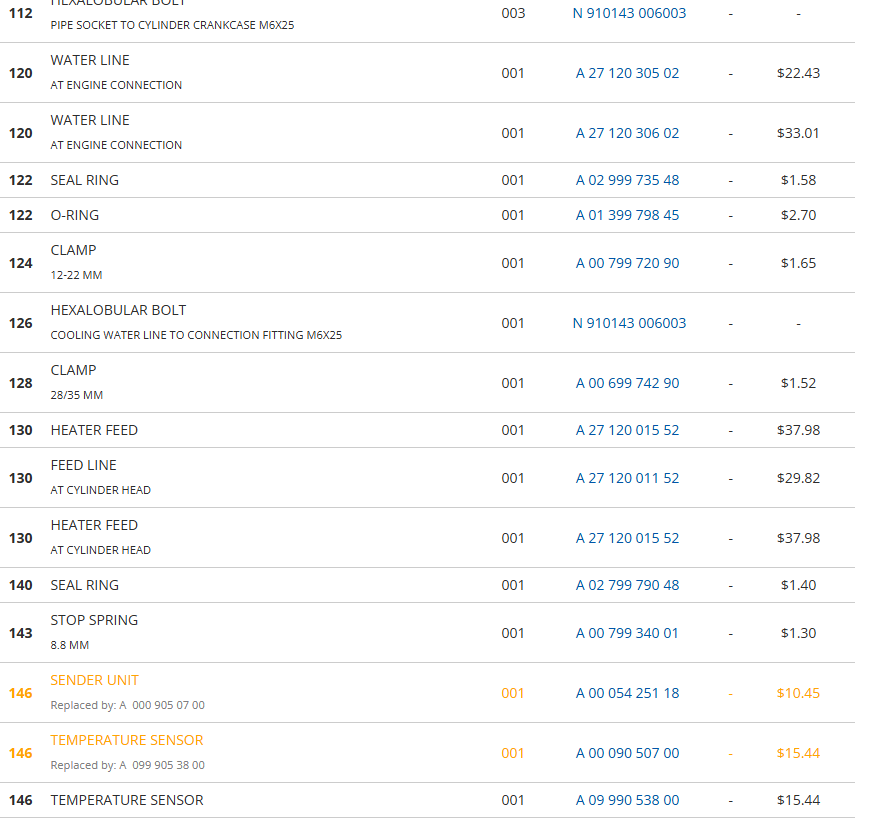This screenshot has height=830, width=877.
Task: Click feed line part A 27 120 011 52
Action: 627,478
